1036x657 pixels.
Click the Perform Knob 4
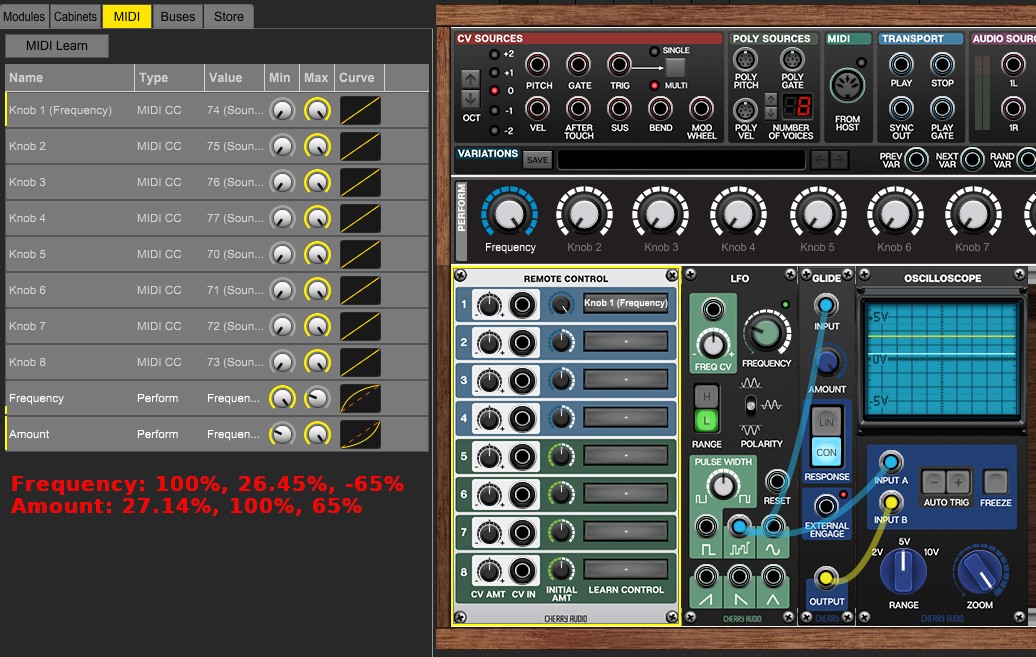738,213
